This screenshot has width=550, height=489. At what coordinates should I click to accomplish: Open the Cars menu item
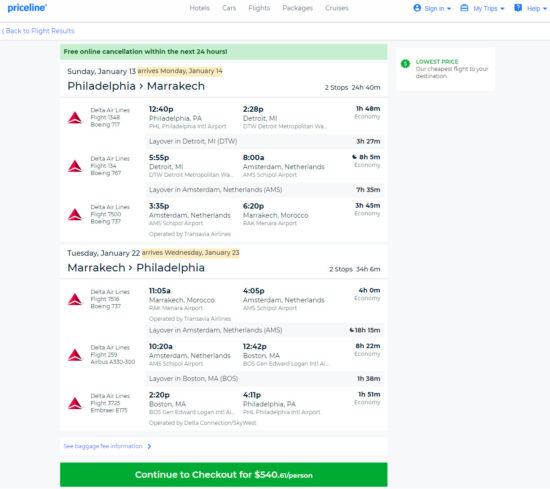pyautogui.click(x=229, y=8)
